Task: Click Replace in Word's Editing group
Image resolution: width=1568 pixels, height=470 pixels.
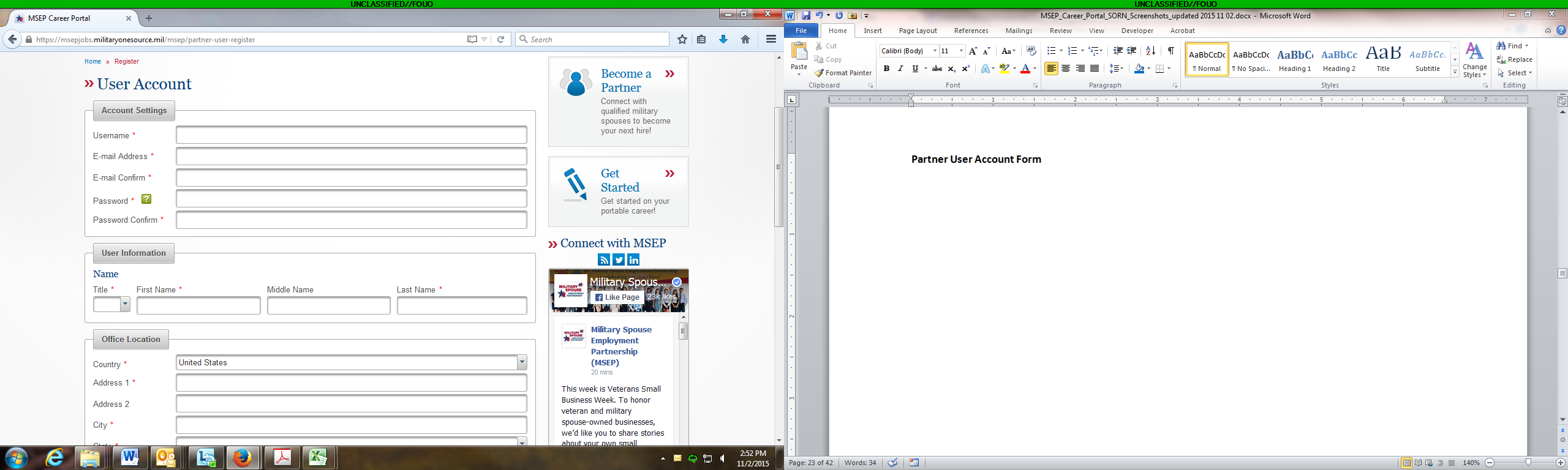Action: pyautogui.click(x=1514, y=59)
